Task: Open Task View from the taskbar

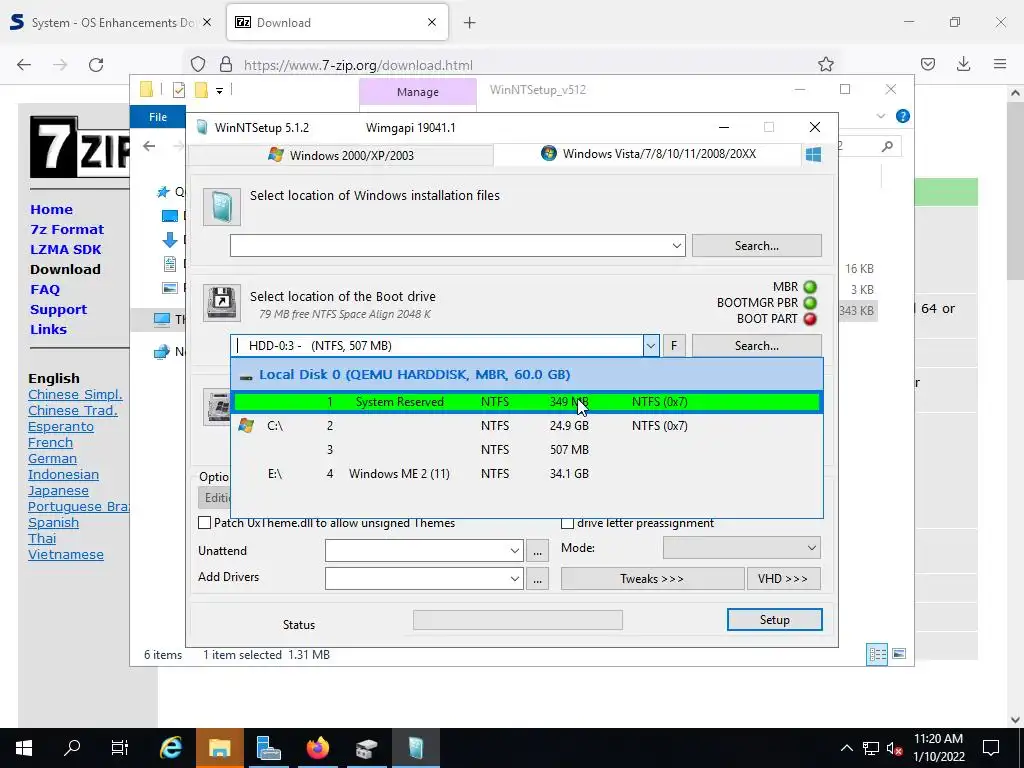Action: pyautogui.click(x=120, y=748)
